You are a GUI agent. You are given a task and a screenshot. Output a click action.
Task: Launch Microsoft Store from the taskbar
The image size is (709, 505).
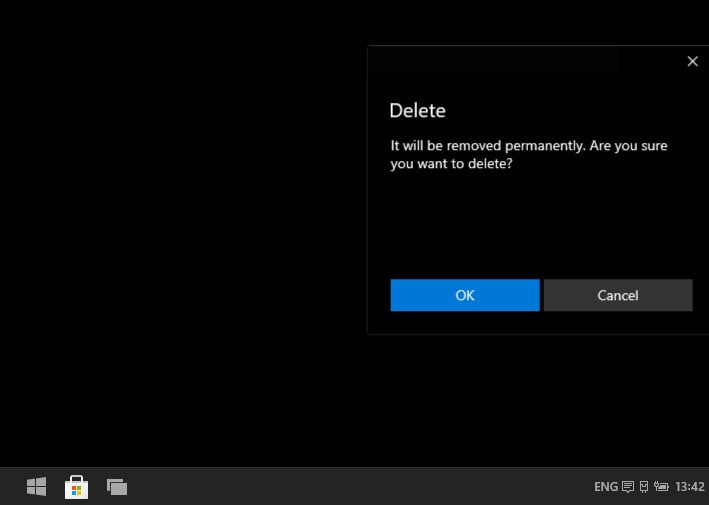(x=76, y=487)
